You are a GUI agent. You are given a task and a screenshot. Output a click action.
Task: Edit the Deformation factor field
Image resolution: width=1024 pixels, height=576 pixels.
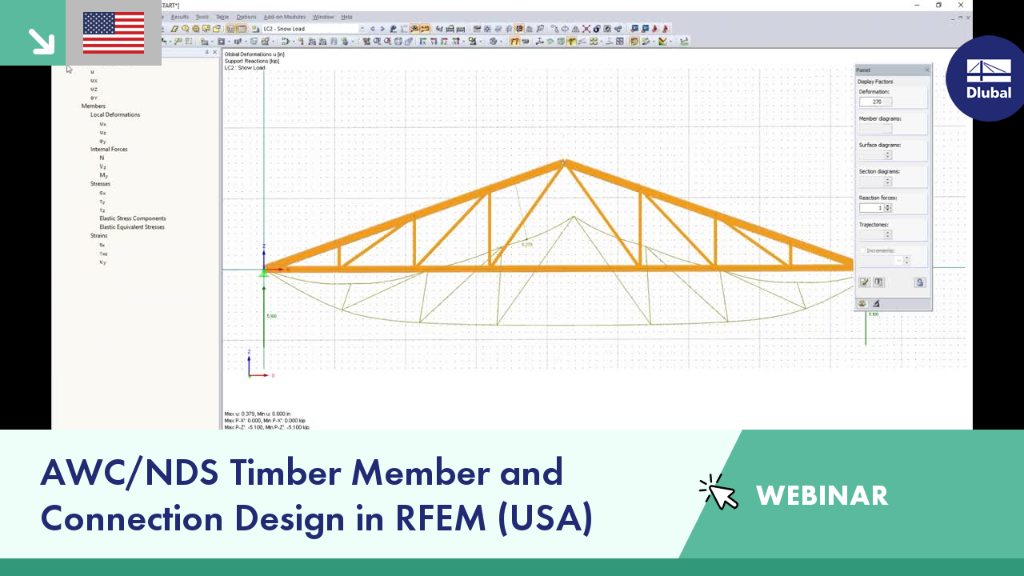875,102
